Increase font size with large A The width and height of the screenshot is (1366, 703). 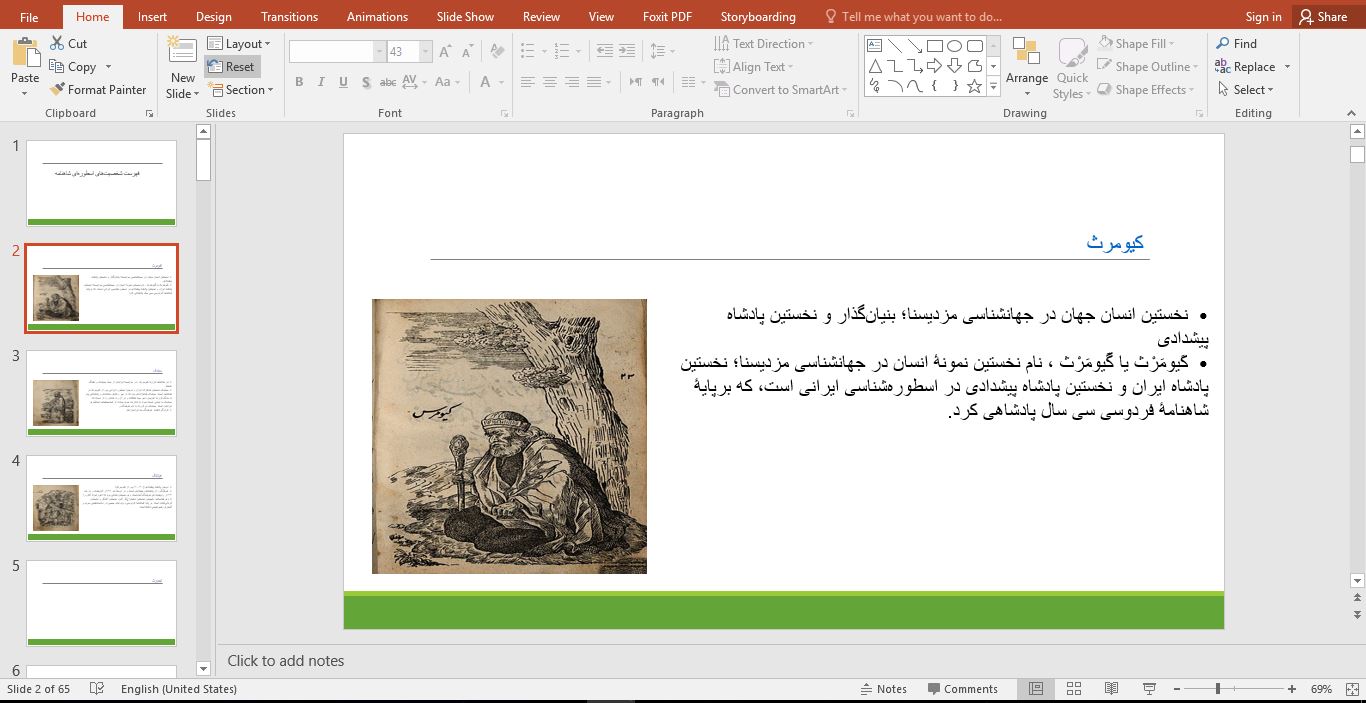coord(444,52)
